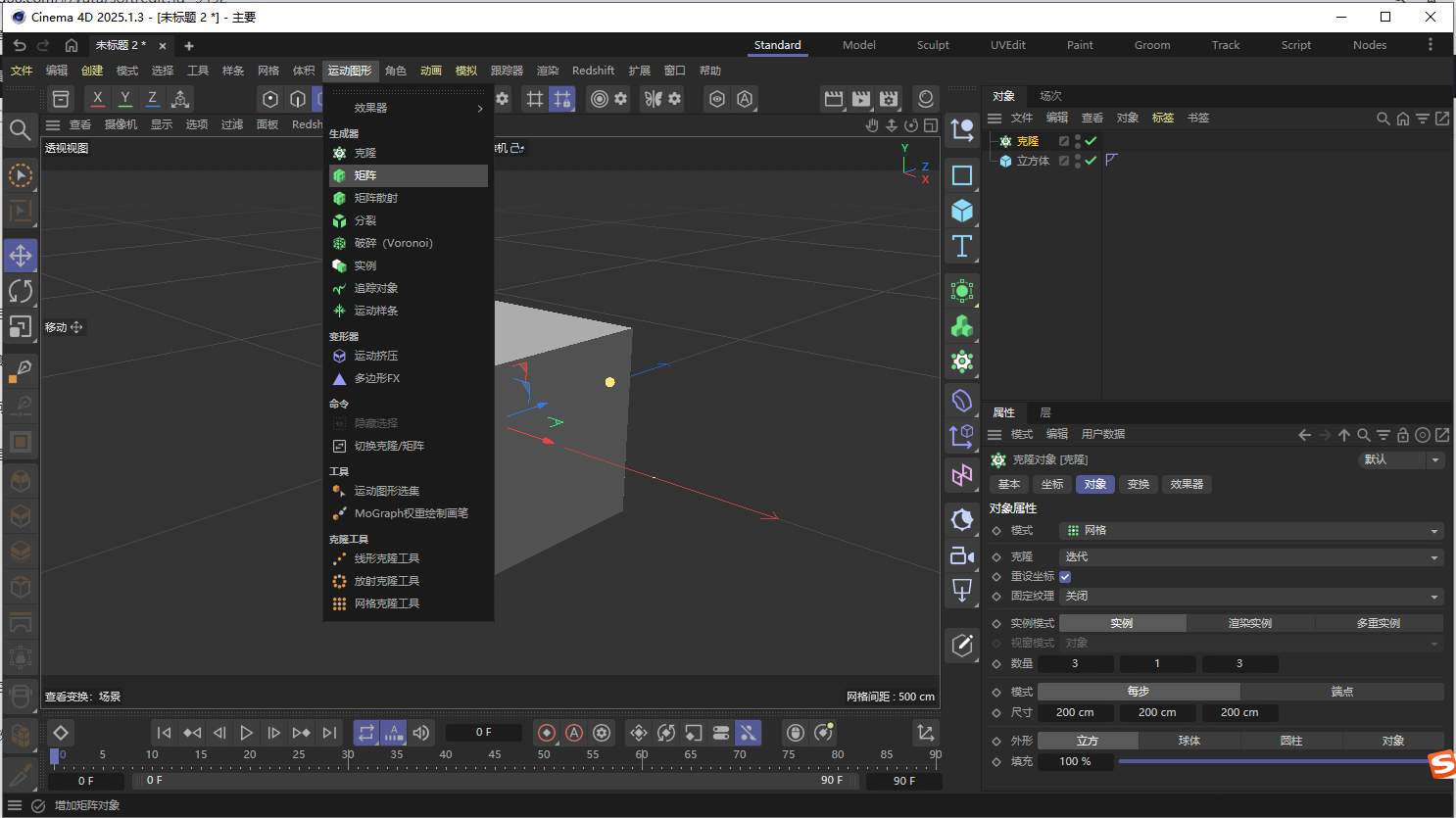Open the Redshift menu
Screen dimensions: 1456x818
coord(593,71)
